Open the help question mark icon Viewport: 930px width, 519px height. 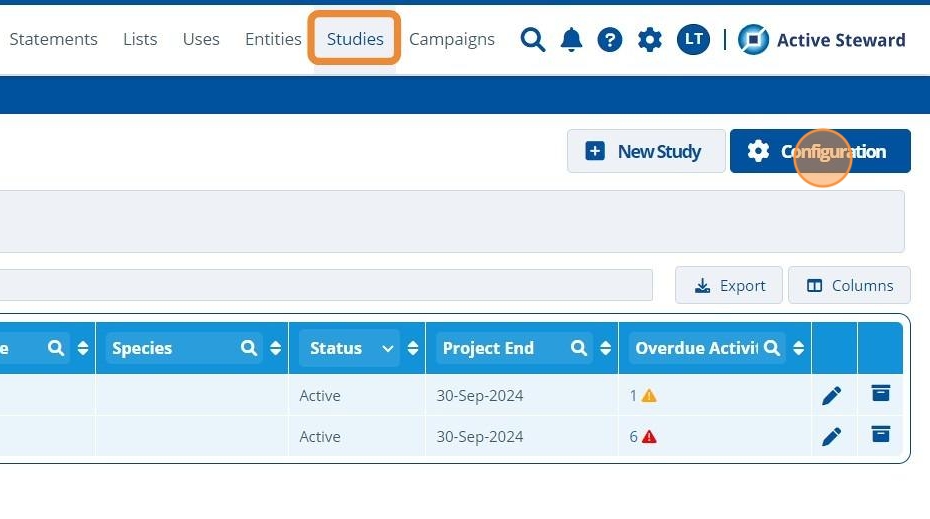click(x=610, y=40)
